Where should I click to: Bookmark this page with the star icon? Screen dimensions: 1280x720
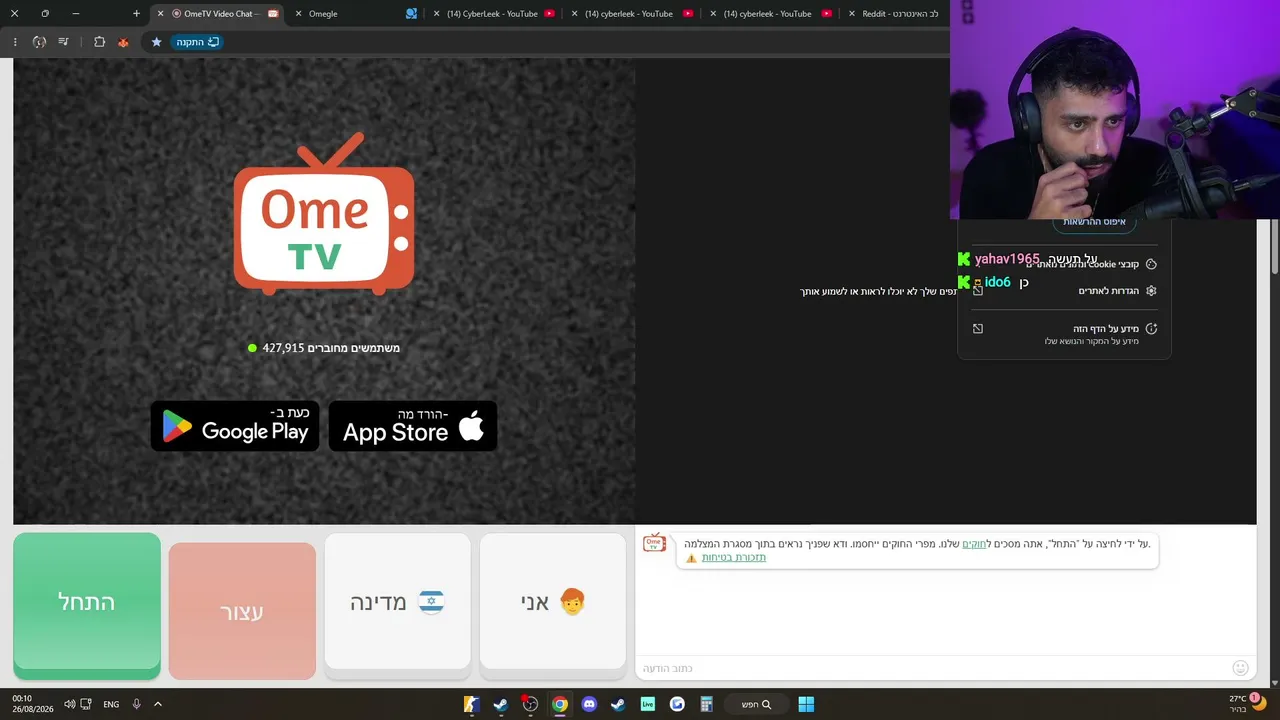pos(156,42)
